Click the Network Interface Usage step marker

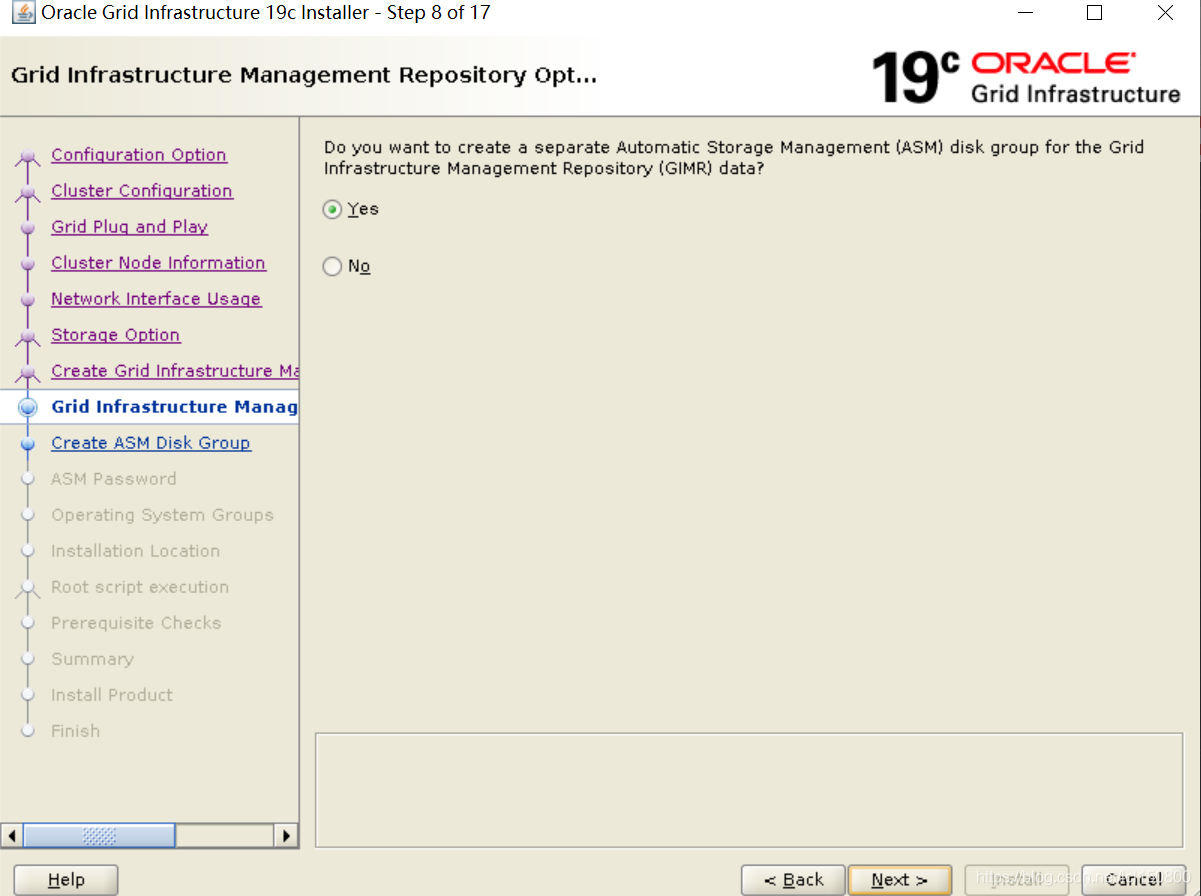(28, 299)
